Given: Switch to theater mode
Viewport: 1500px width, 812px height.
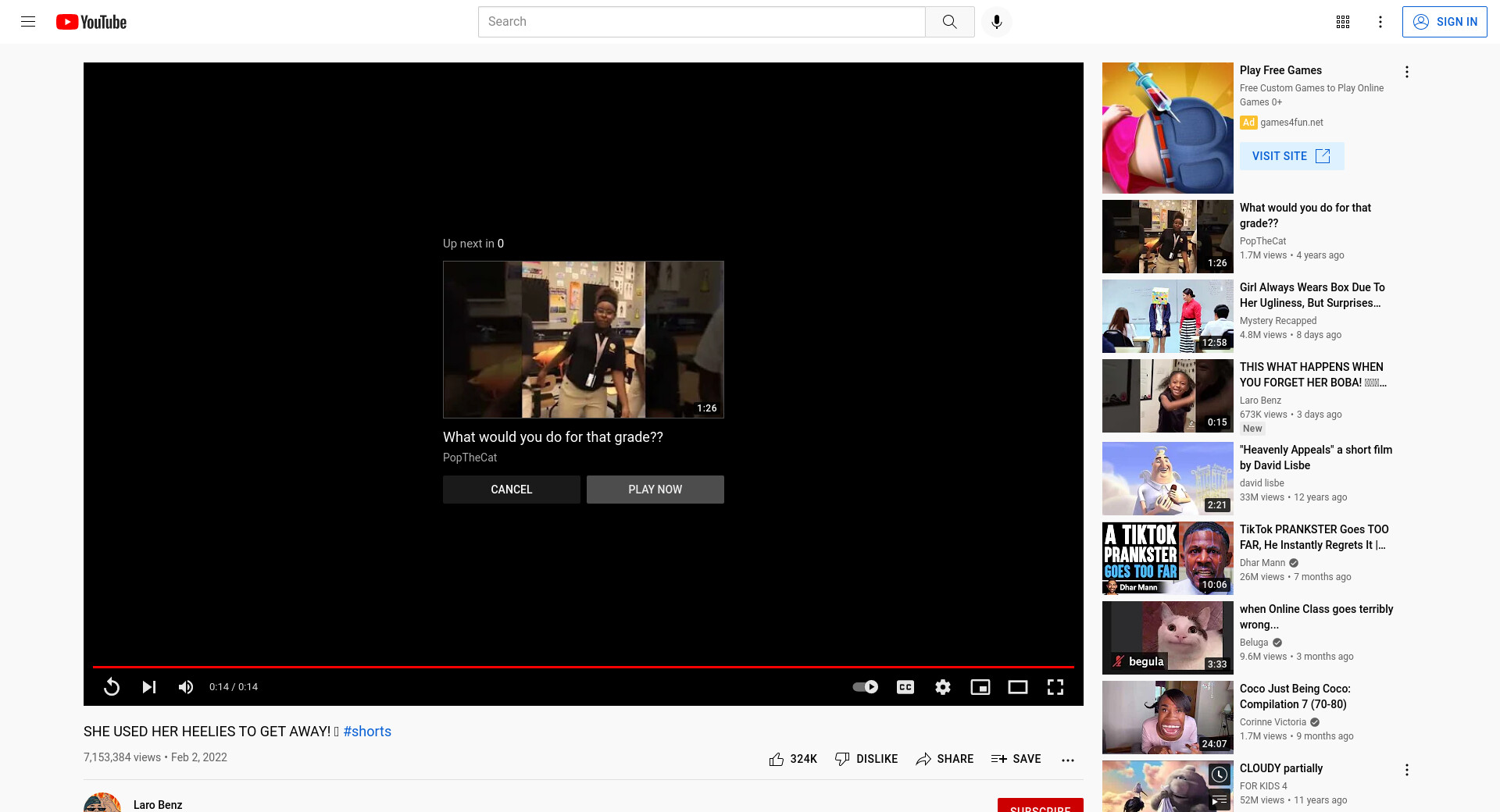Looking at the screenshot, I should [1018, 687].
